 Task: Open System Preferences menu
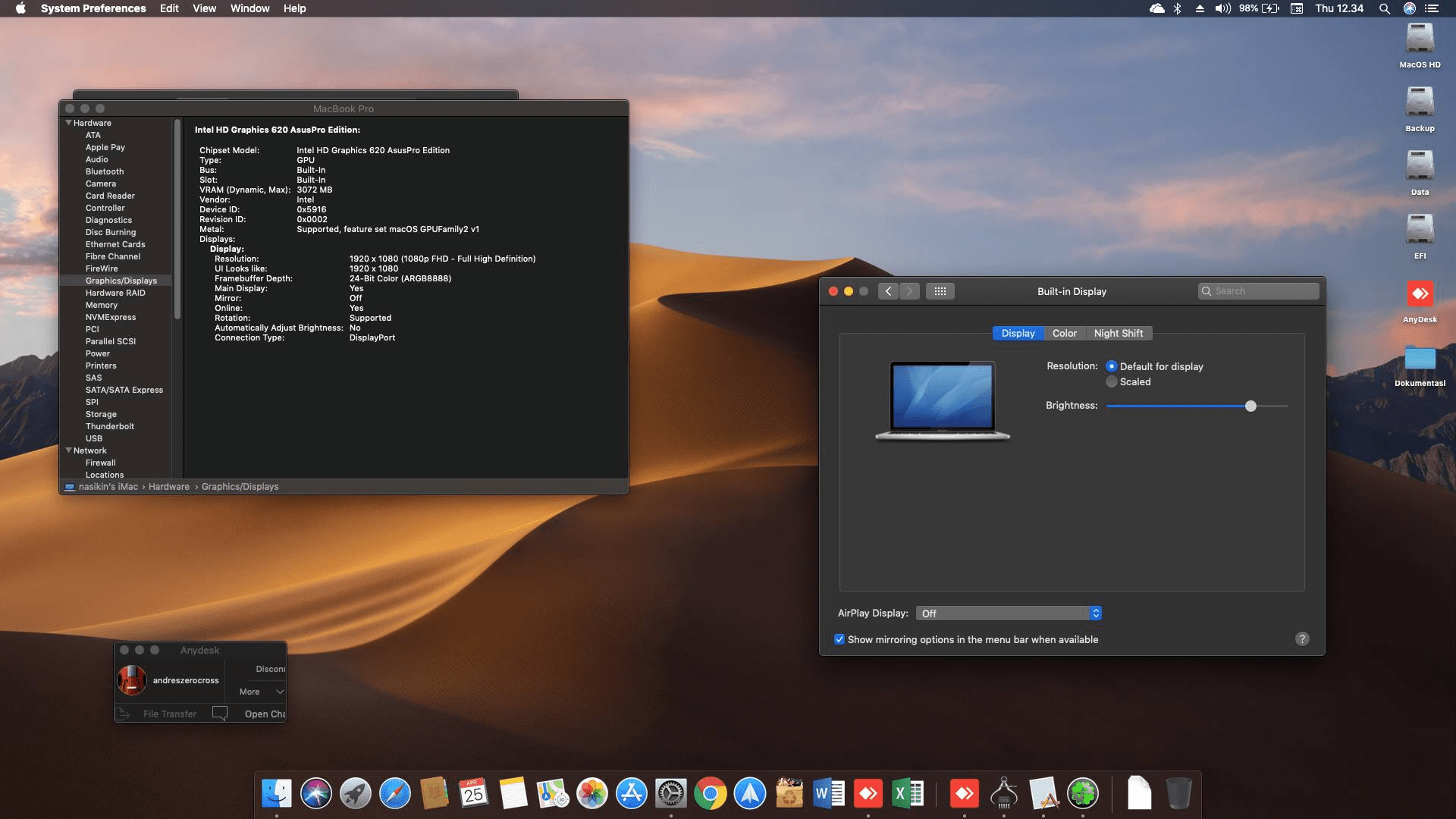93,8
